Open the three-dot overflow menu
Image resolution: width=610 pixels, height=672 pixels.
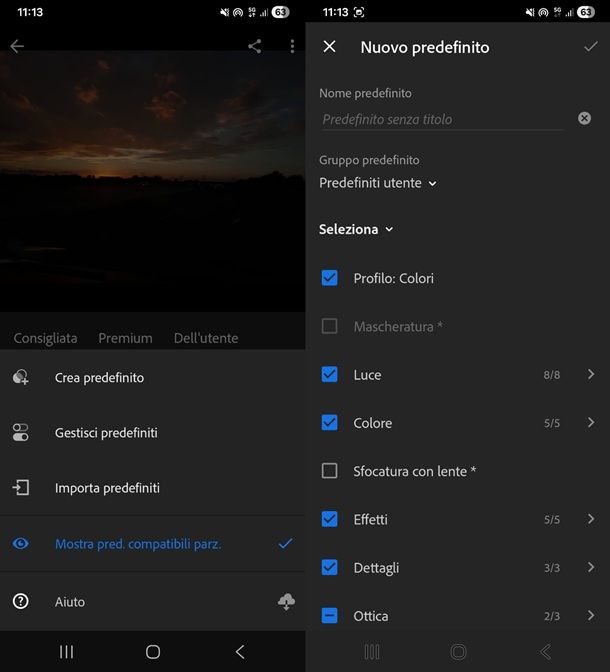[292, 46]
